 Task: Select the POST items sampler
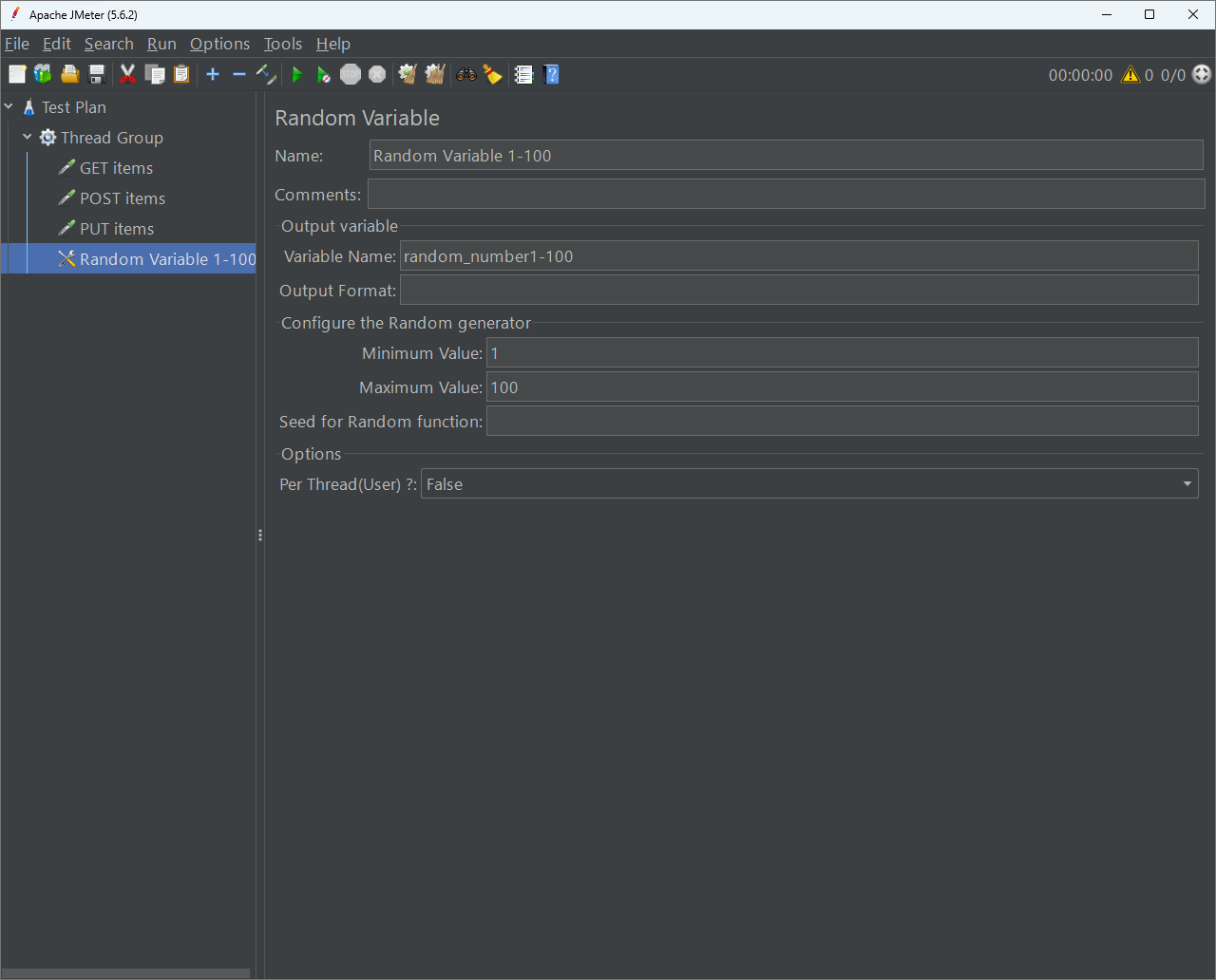click(122, 198)
